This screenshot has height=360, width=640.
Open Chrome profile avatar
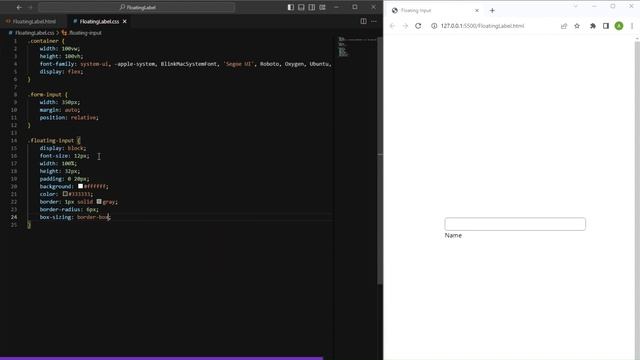[619, 26]
